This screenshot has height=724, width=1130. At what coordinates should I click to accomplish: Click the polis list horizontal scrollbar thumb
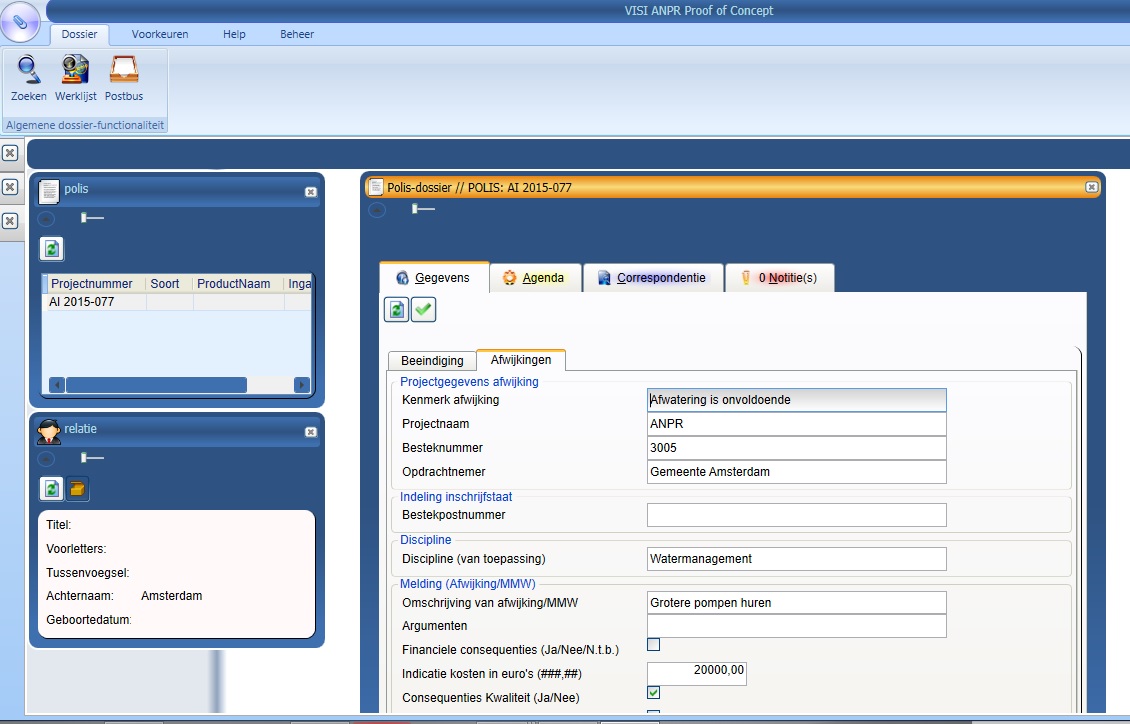tap(156, 385)
